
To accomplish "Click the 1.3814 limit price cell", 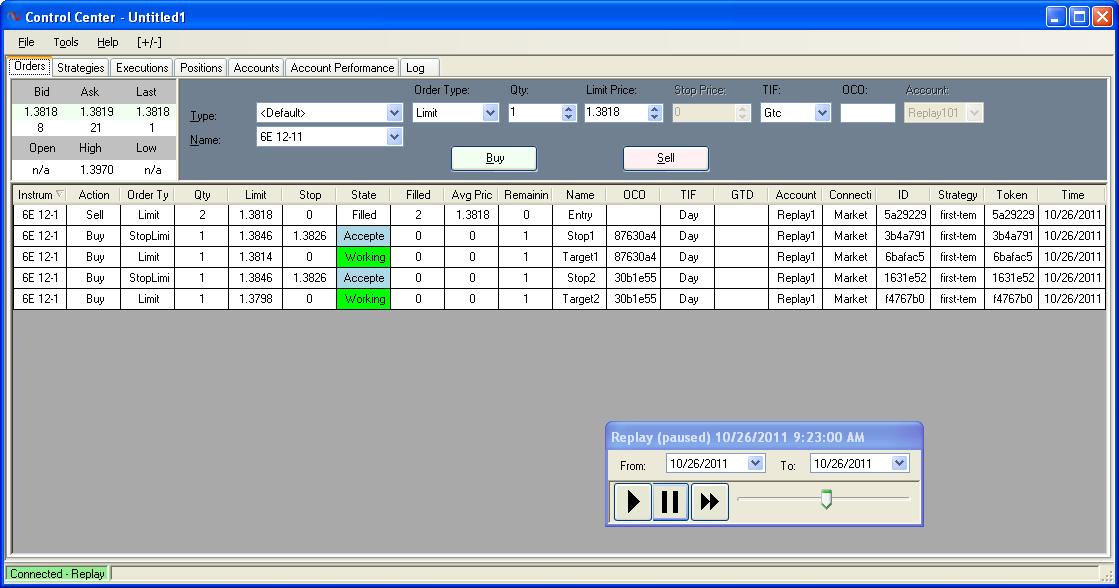I will [x=255, y=257].
